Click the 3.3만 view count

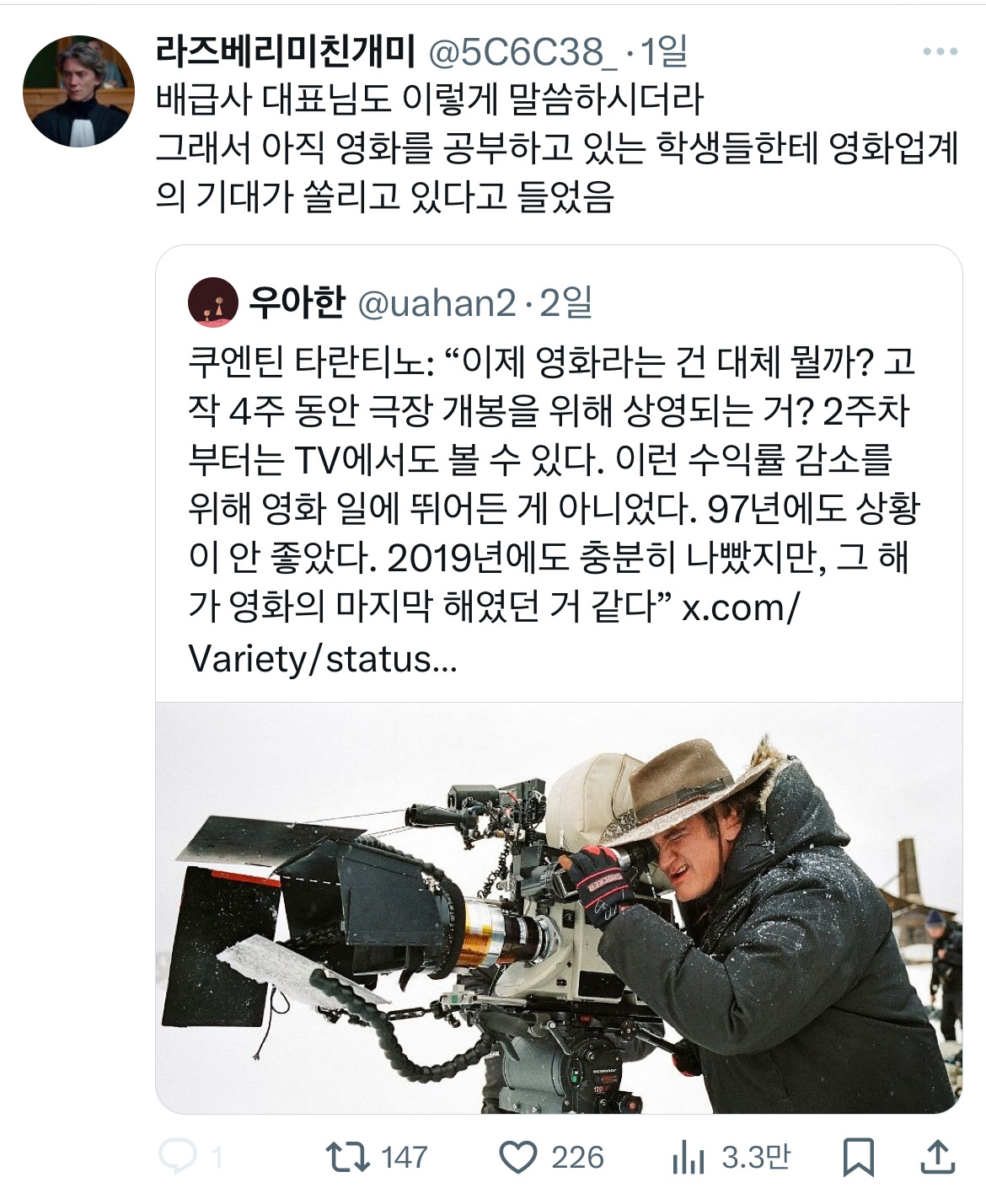tap(756, 1157)
